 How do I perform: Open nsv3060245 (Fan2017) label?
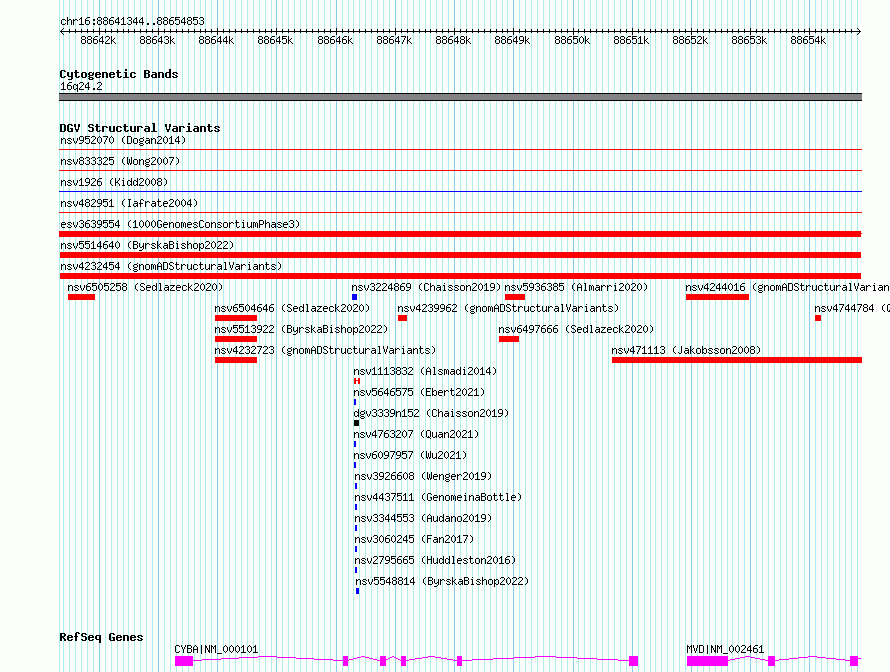[x=414, y=539]
